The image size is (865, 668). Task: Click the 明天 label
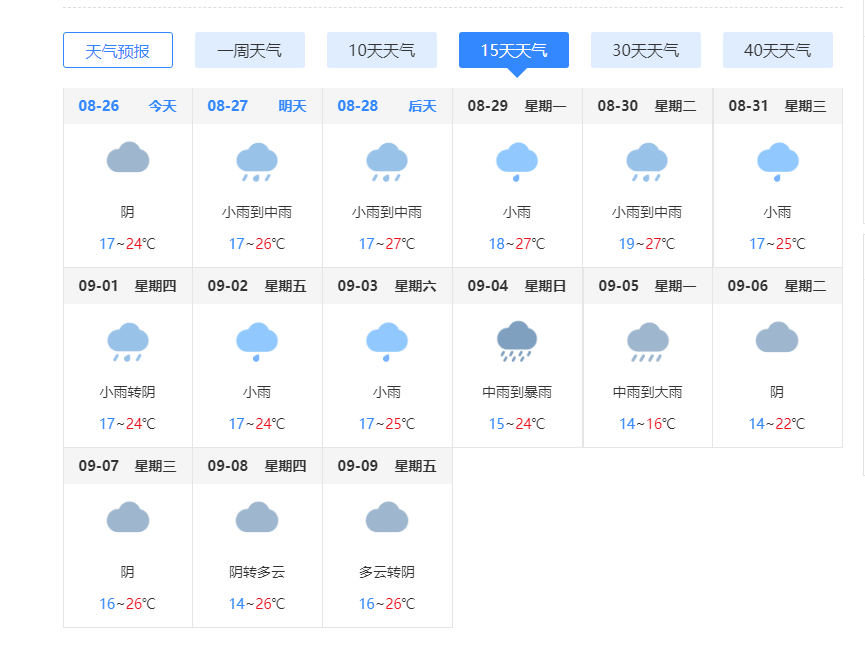(292, 106)
